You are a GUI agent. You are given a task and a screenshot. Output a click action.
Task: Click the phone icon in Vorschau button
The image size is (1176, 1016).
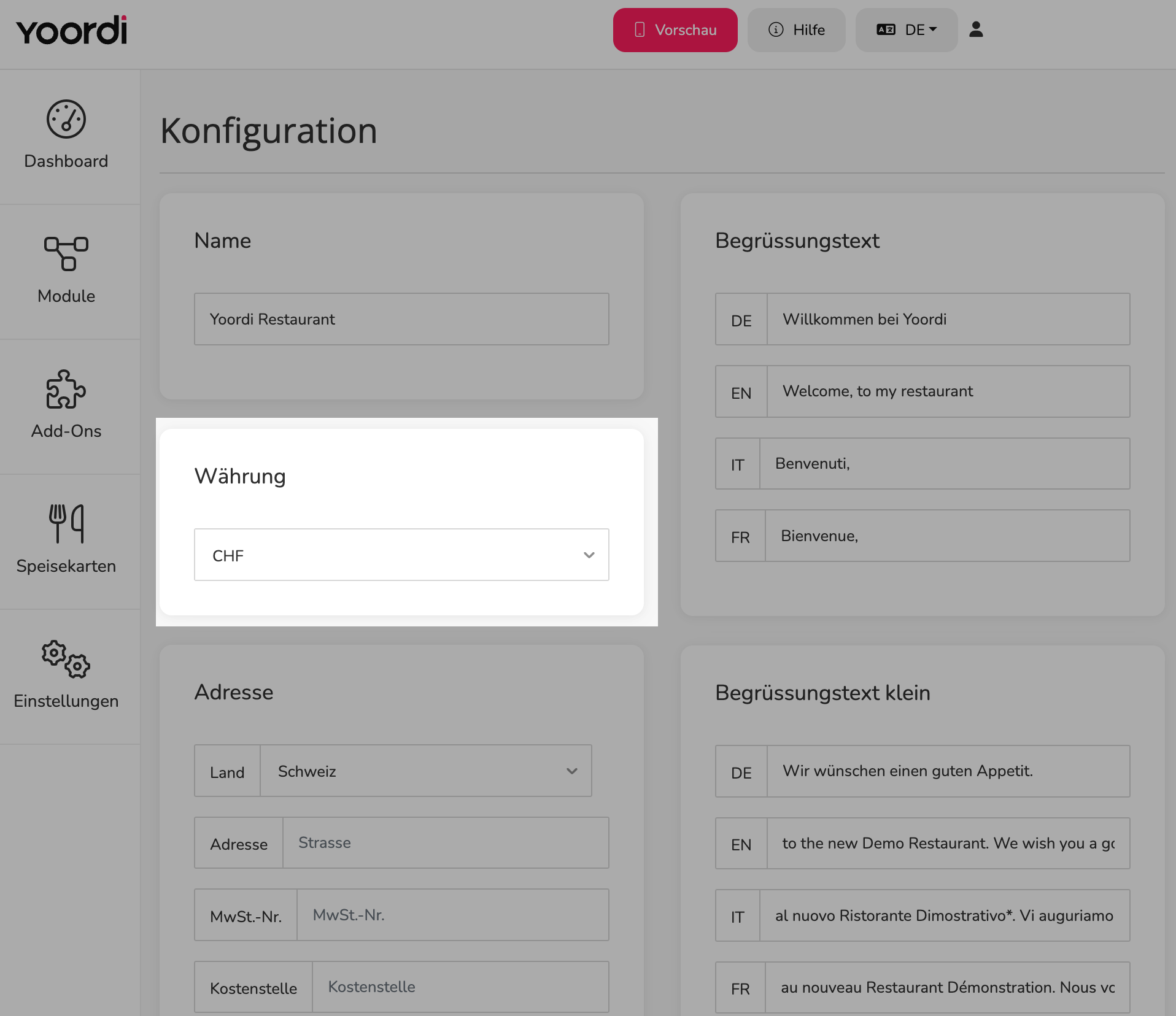point(640,29)
